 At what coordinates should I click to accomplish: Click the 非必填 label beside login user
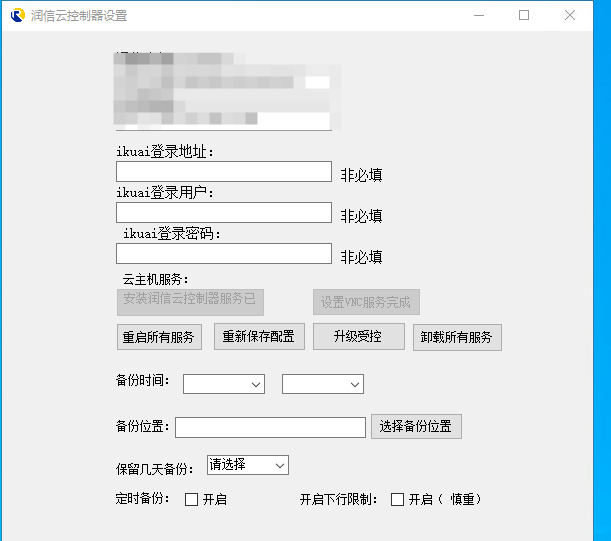coord(362,216)
